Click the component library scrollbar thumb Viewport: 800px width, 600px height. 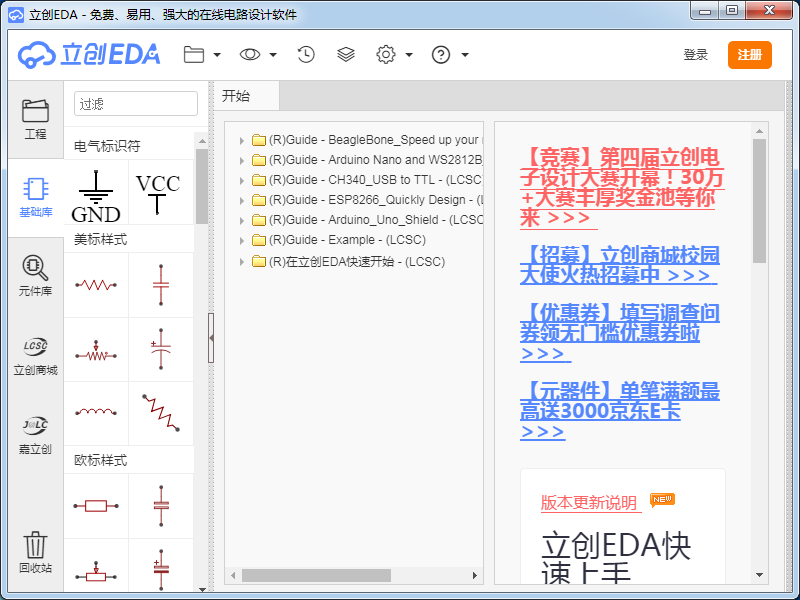coord(202,186)
